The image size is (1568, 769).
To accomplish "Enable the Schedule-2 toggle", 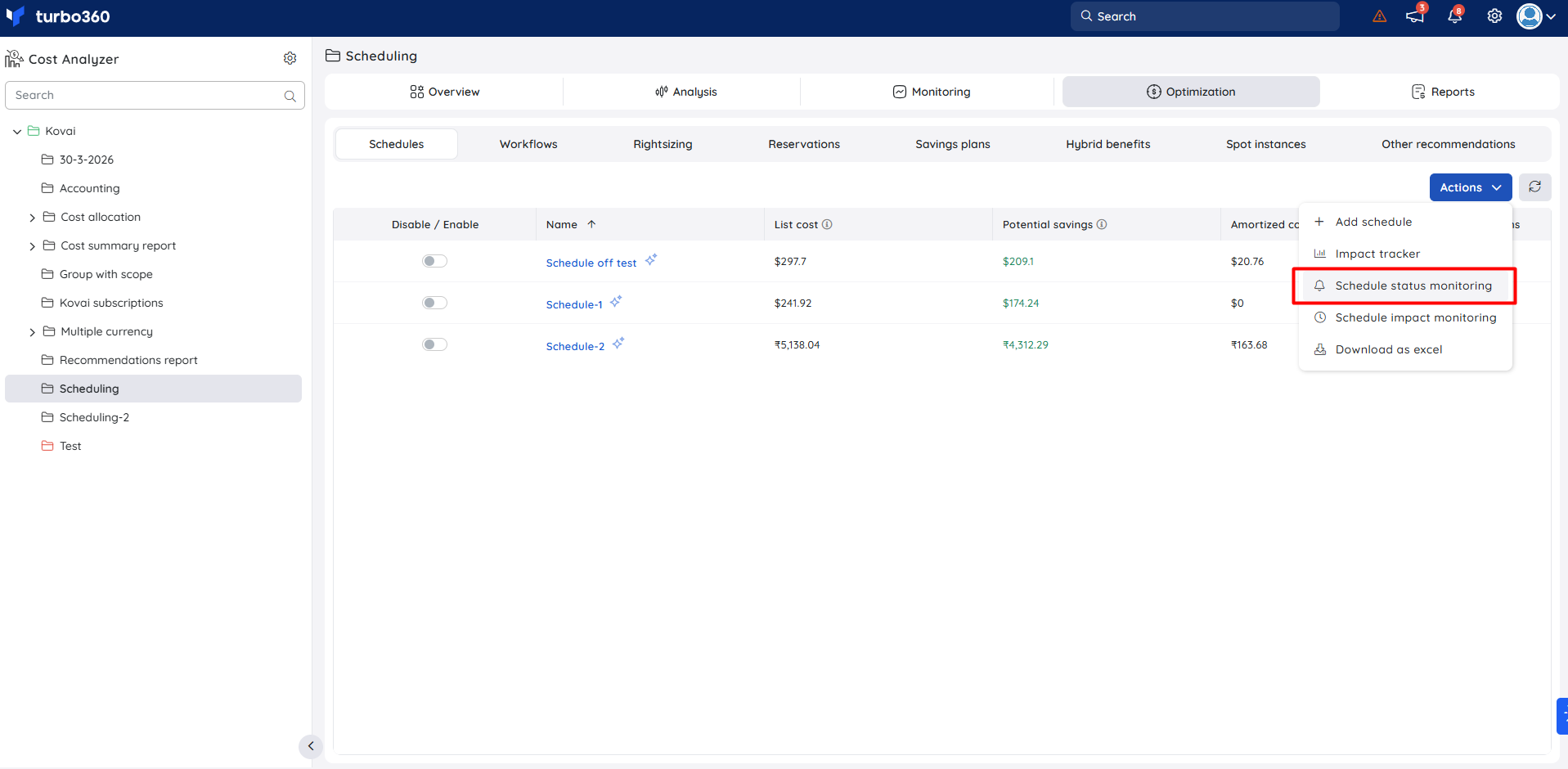I will coord(434,344).
